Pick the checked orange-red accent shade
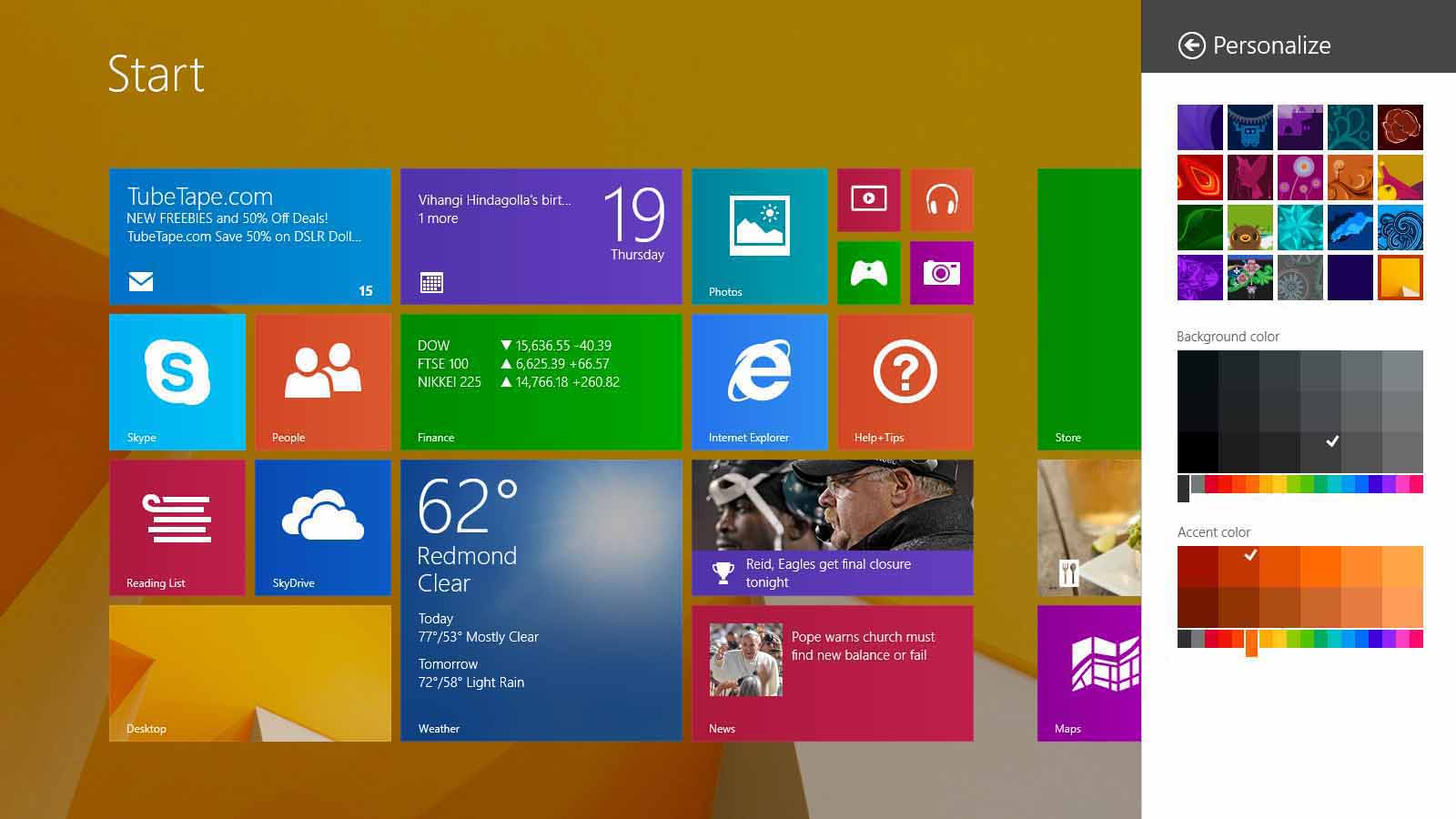The image size is (1456, 819). click(1239, 566)
